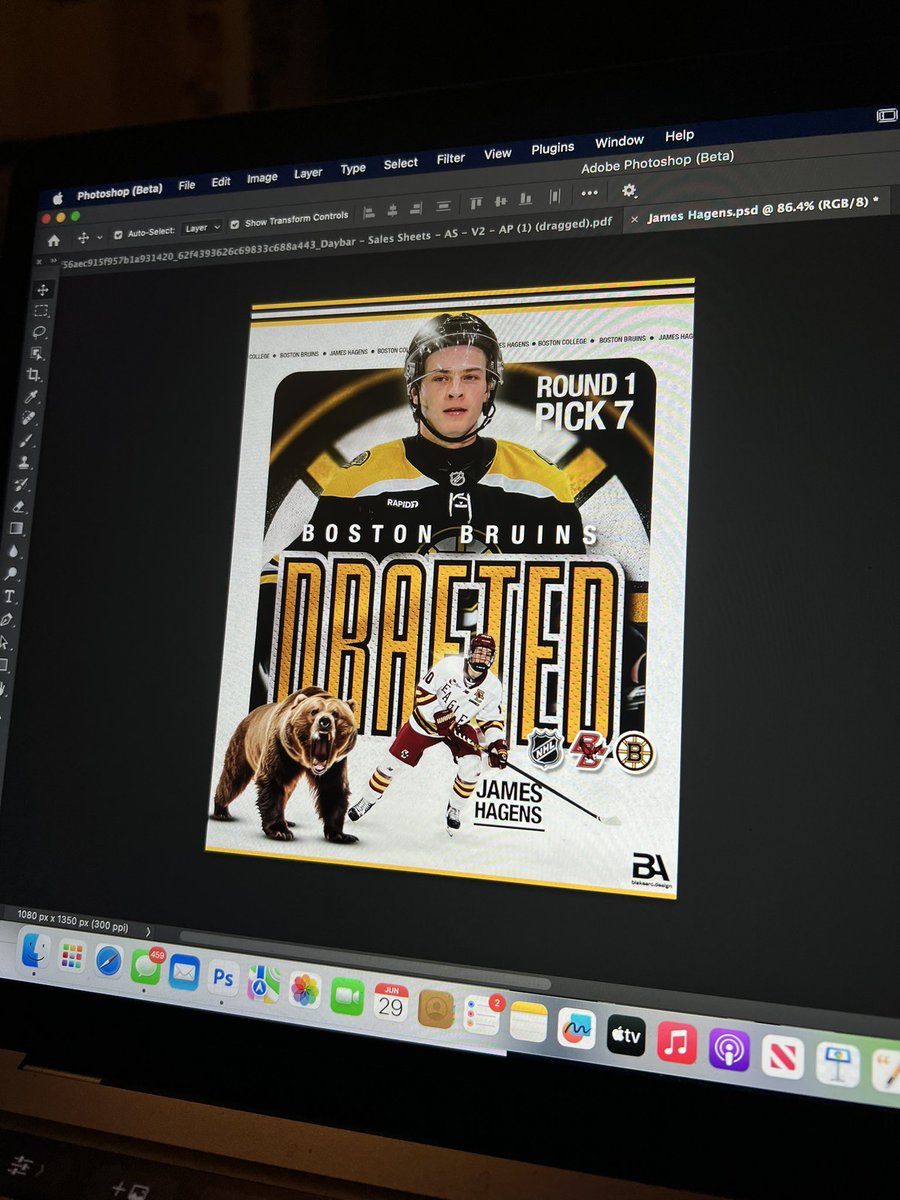Click the Move tool preset icon in options bar

tap(84, 237)
